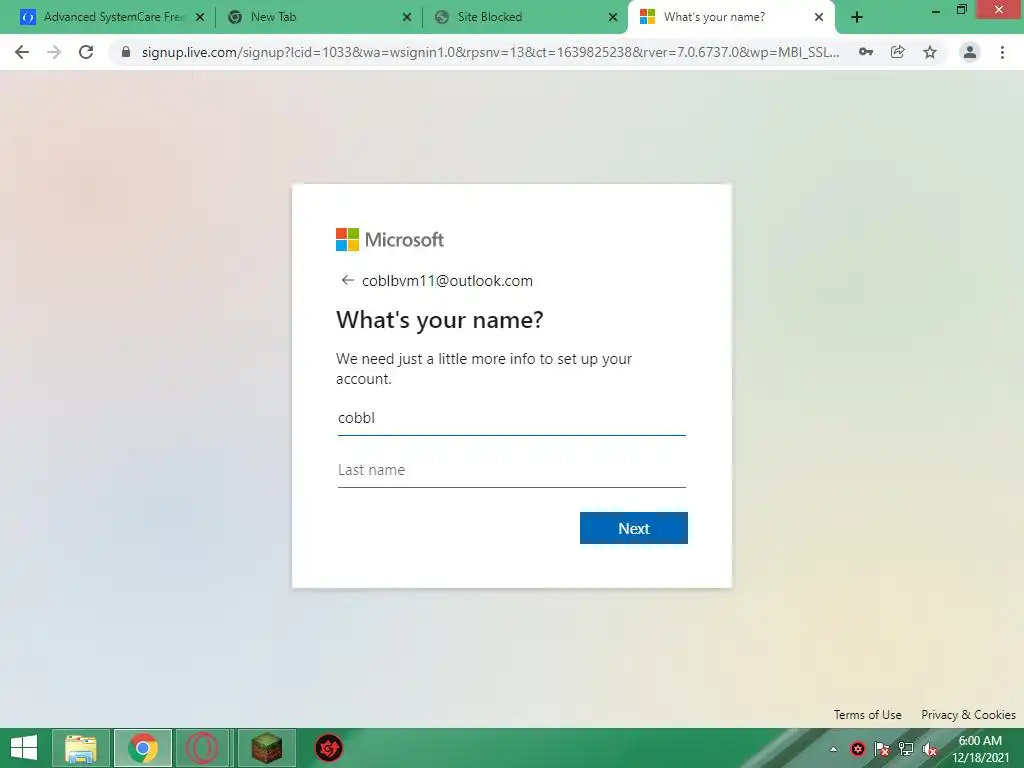The height and width of the screenshot is (768, 1024).
Task: Open the saved passwords key icon
Action: (x=865, y=52)
